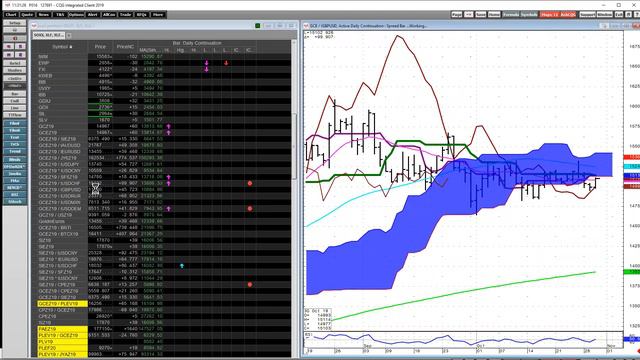Open the T&S menu button

(x=60, y=15)
